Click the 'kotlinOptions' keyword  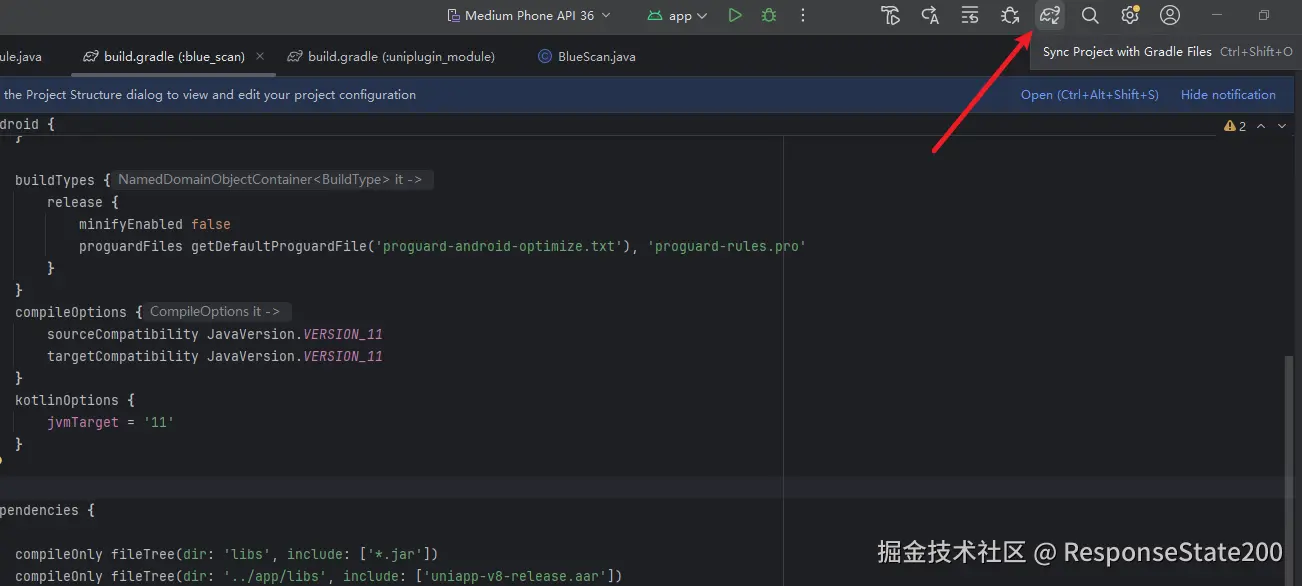66,400
